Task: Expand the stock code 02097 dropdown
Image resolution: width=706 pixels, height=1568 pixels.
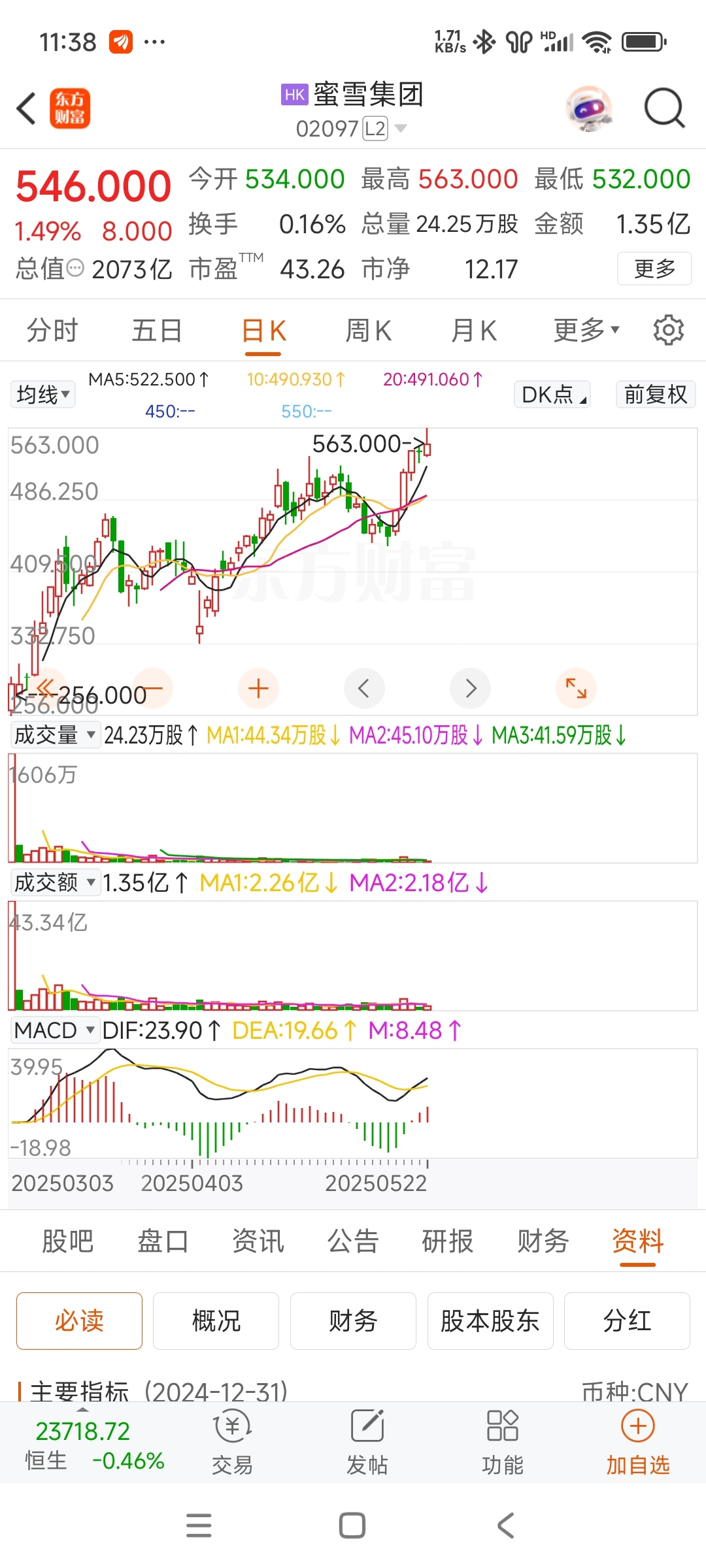Action: [401, 129]
